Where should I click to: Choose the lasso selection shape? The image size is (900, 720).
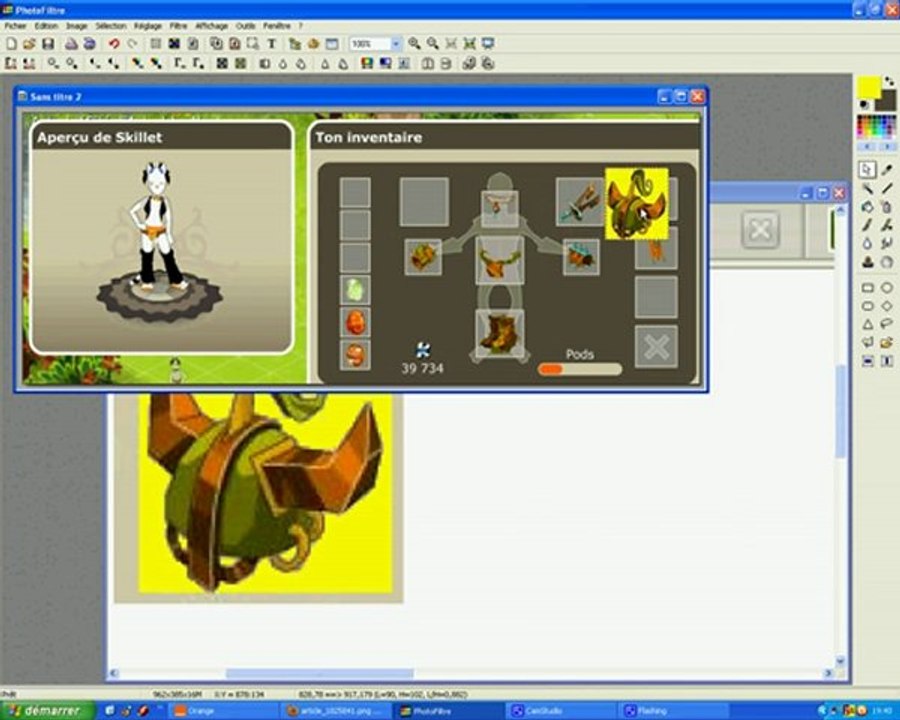coord(887,324)
